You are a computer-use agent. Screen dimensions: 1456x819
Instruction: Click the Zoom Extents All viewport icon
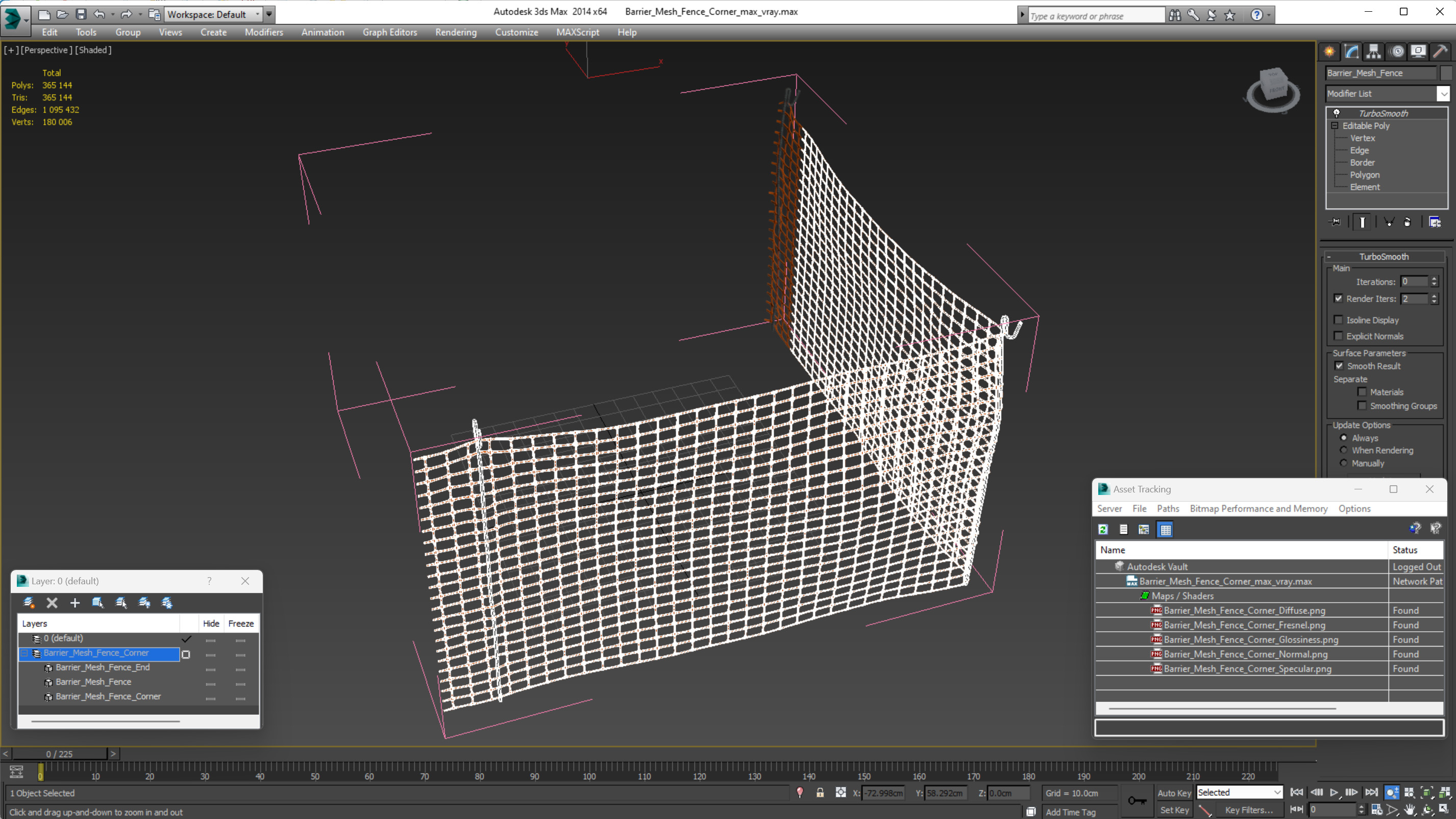1444,792
